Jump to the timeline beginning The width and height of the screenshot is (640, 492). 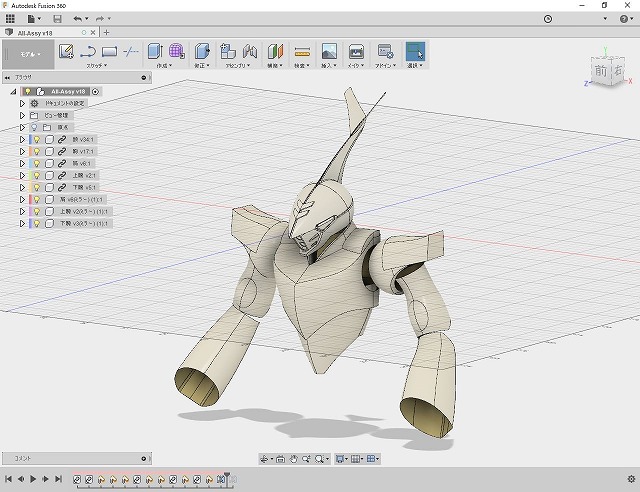(x=8, y=479)
